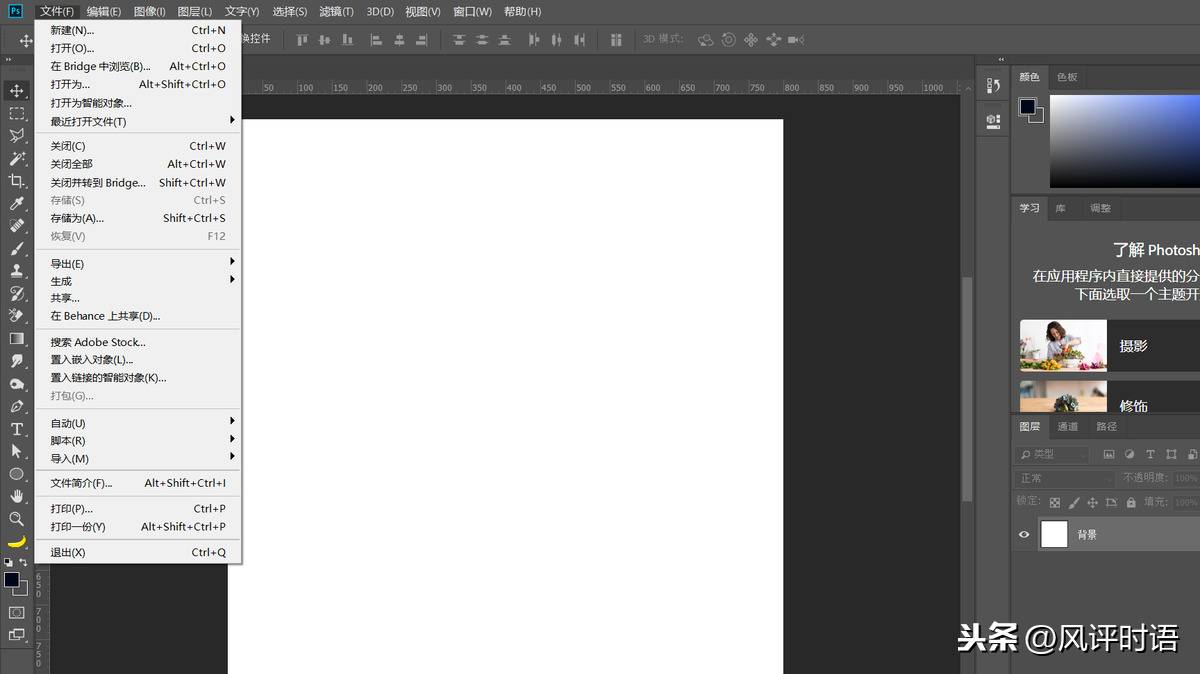The image size is (1200, 674).
Task: Select the Clone Stamp tool
Action: (x=17, y=271)
